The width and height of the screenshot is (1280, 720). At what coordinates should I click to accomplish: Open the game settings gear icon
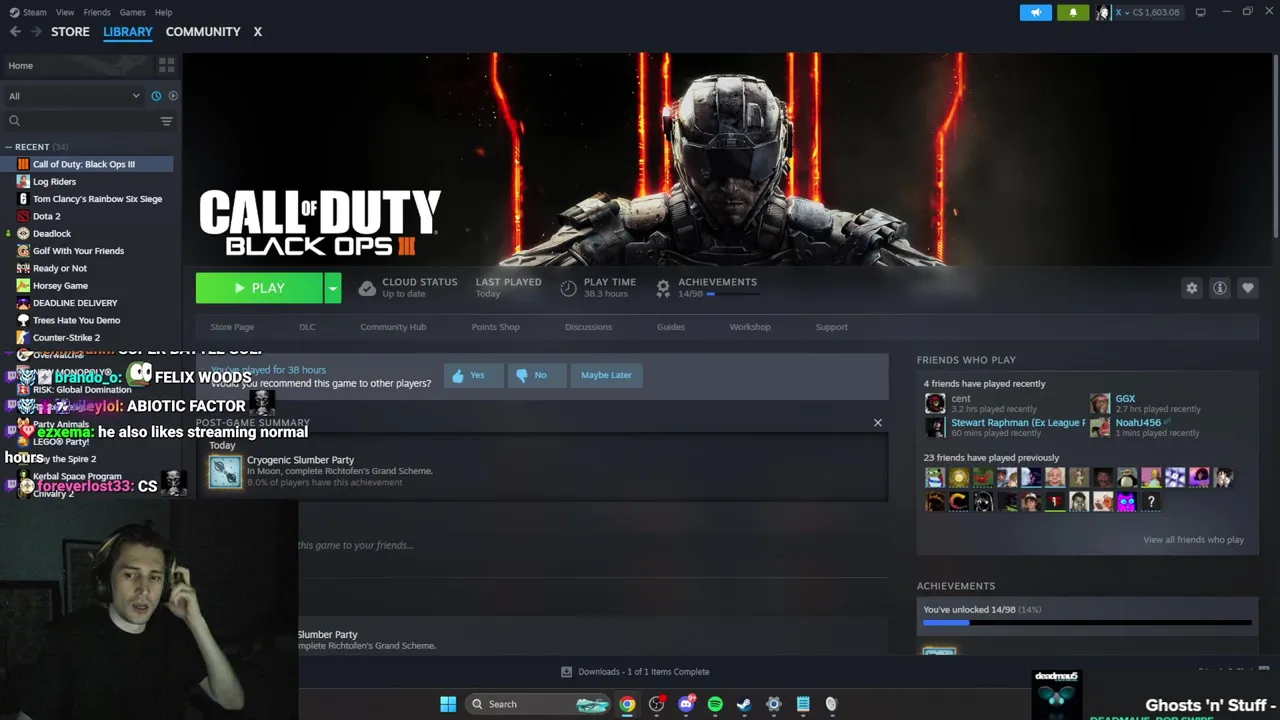(1191, 288)
